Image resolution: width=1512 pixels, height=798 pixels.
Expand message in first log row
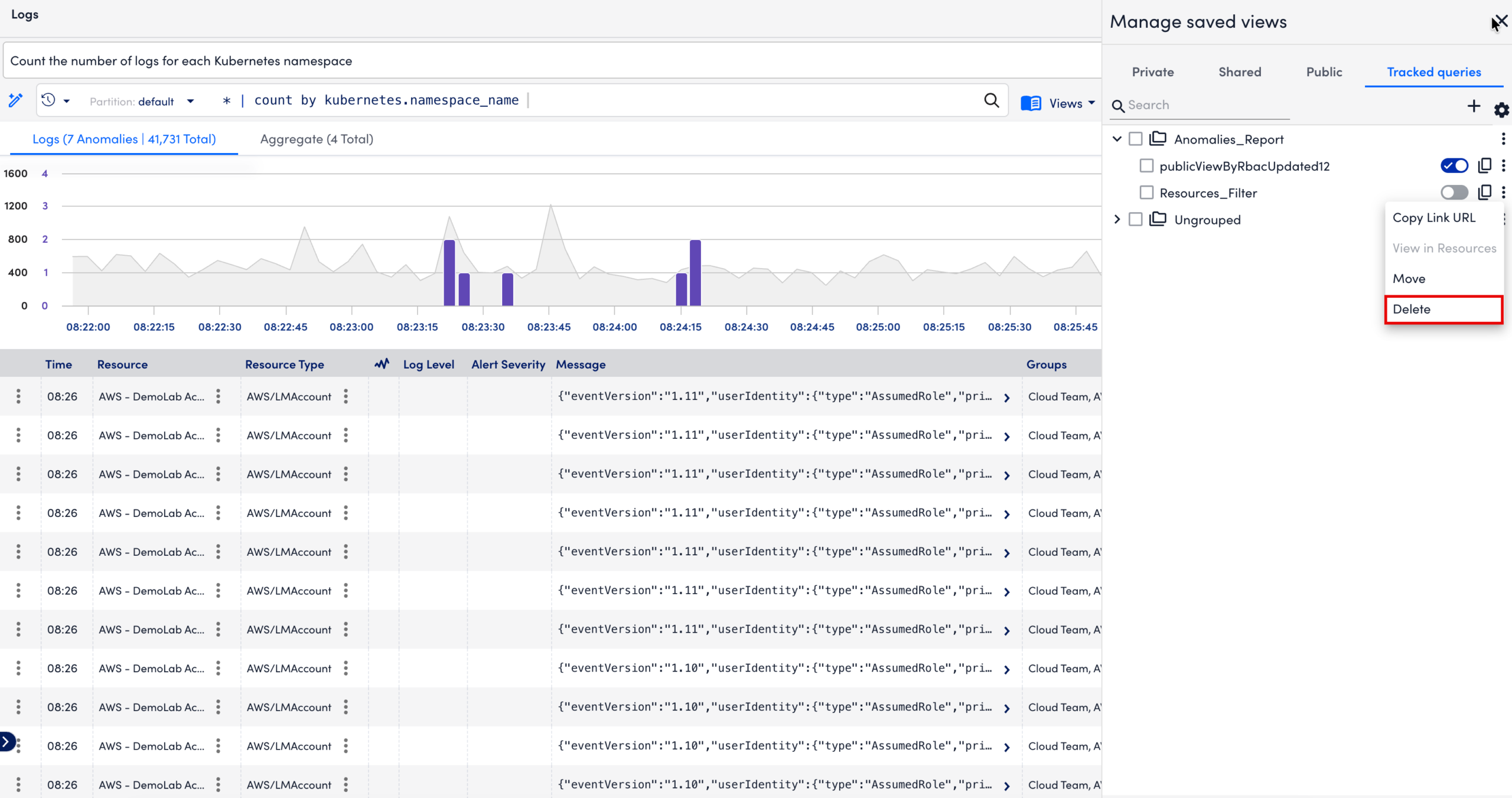coord(1007,398)
